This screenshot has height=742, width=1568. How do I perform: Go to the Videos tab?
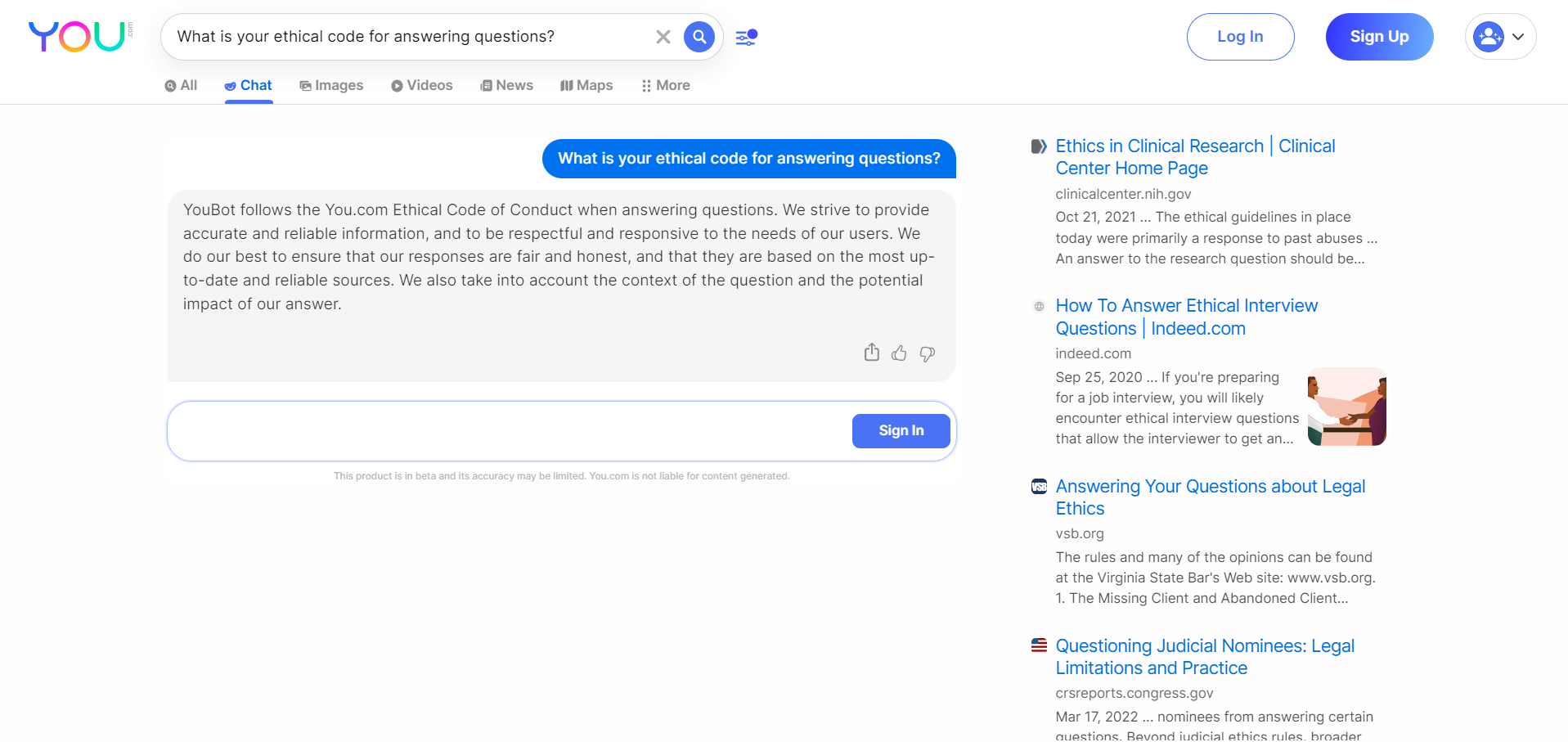click(x=421, y=85)
